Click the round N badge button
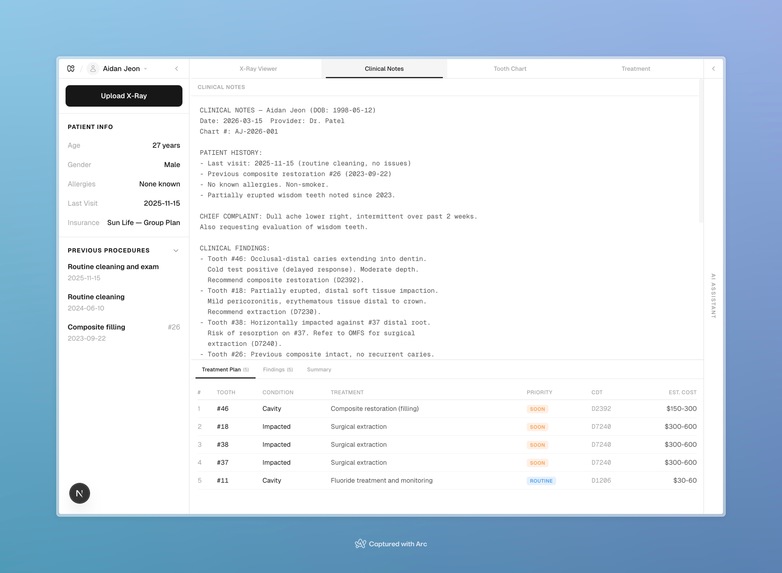 pos(79,493)
